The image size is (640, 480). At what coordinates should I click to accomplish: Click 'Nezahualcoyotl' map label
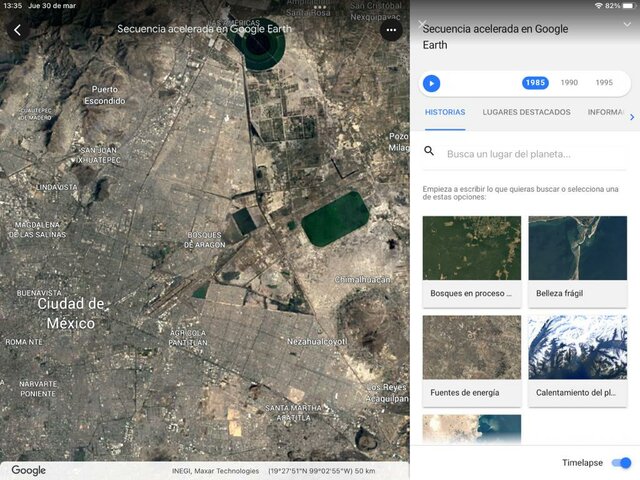pos(317,341)
